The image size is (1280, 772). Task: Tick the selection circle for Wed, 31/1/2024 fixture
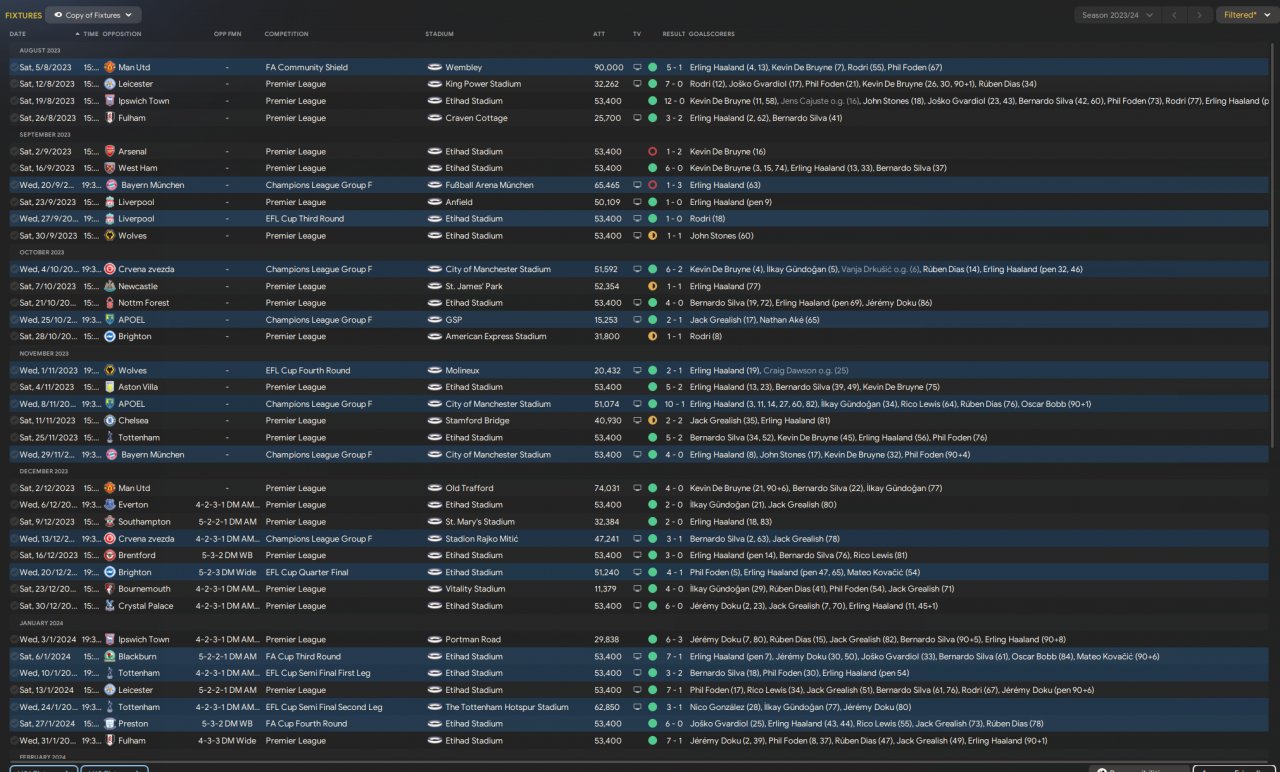14,741
